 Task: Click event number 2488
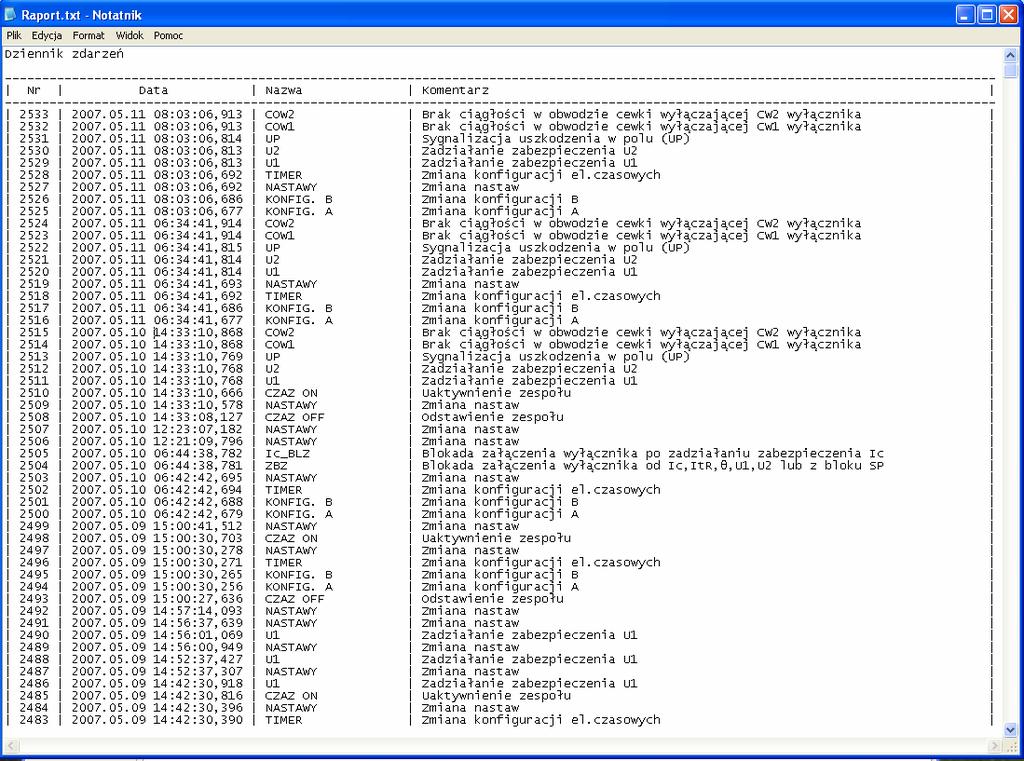34,659
